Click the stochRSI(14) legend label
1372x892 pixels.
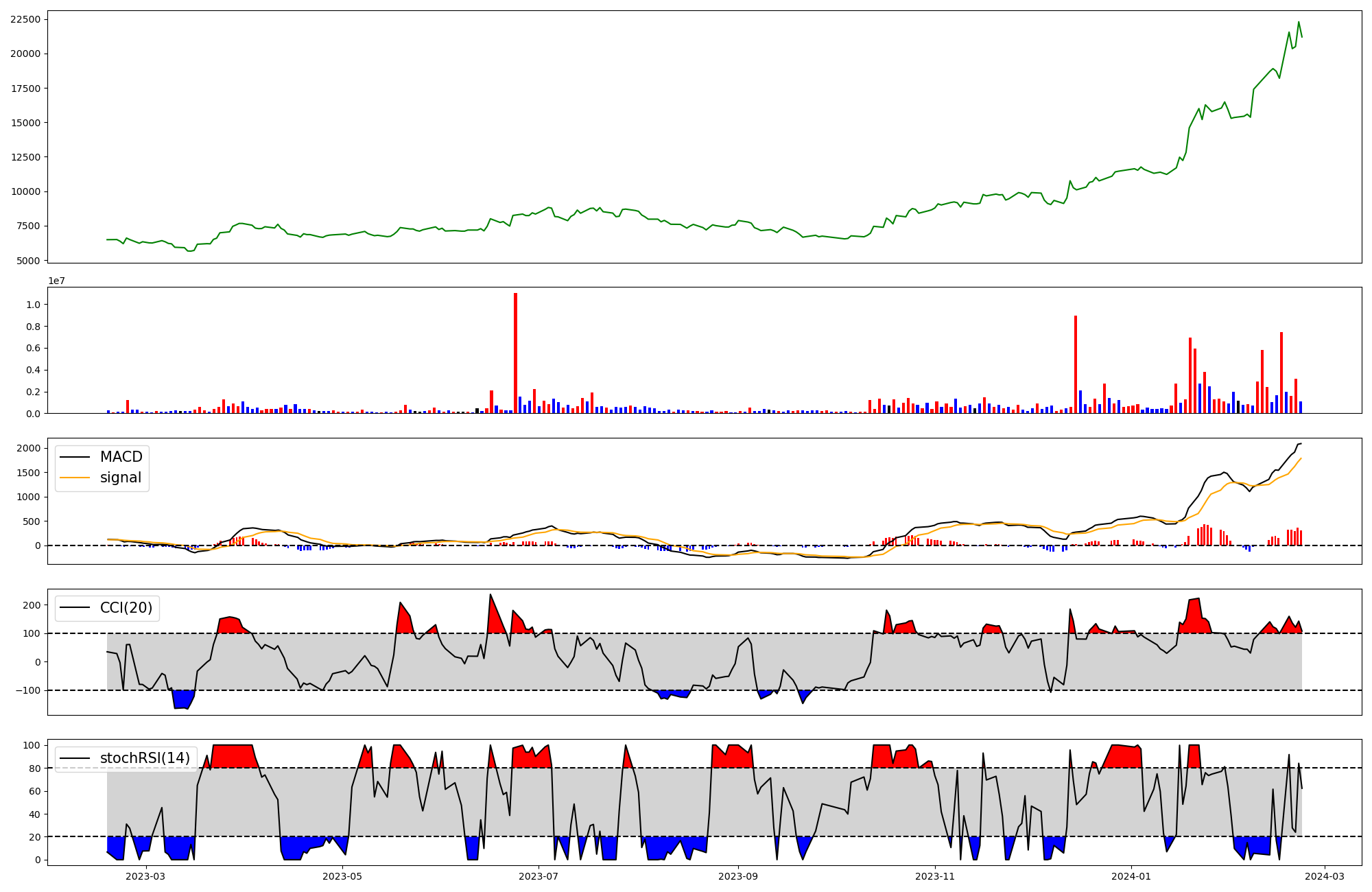[145, 758]
